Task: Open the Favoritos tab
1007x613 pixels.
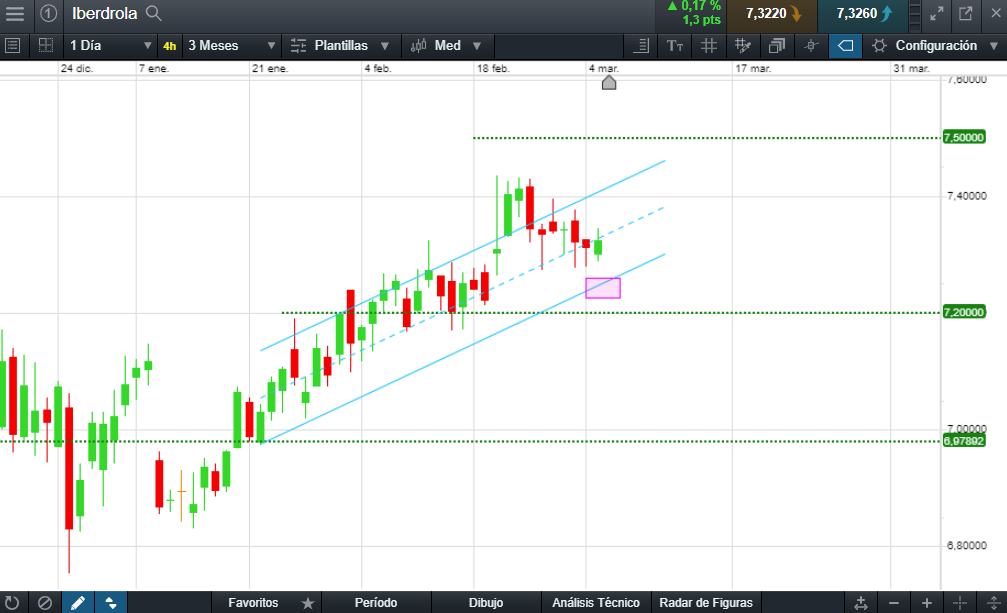Action: pyautogui.click(x=253, y=603)
